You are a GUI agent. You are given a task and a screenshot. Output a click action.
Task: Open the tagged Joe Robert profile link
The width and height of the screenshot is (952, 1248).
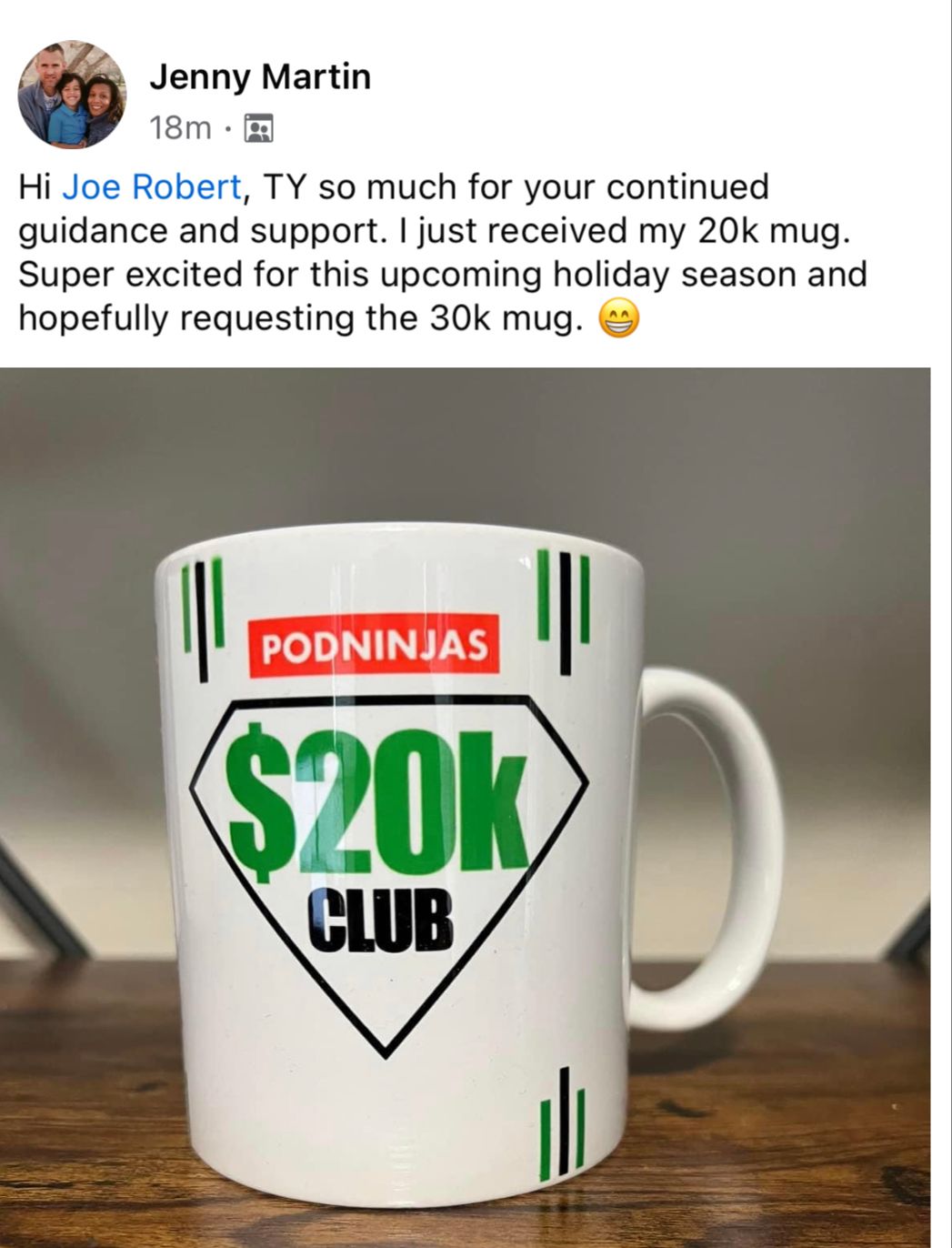pos(151,186)
